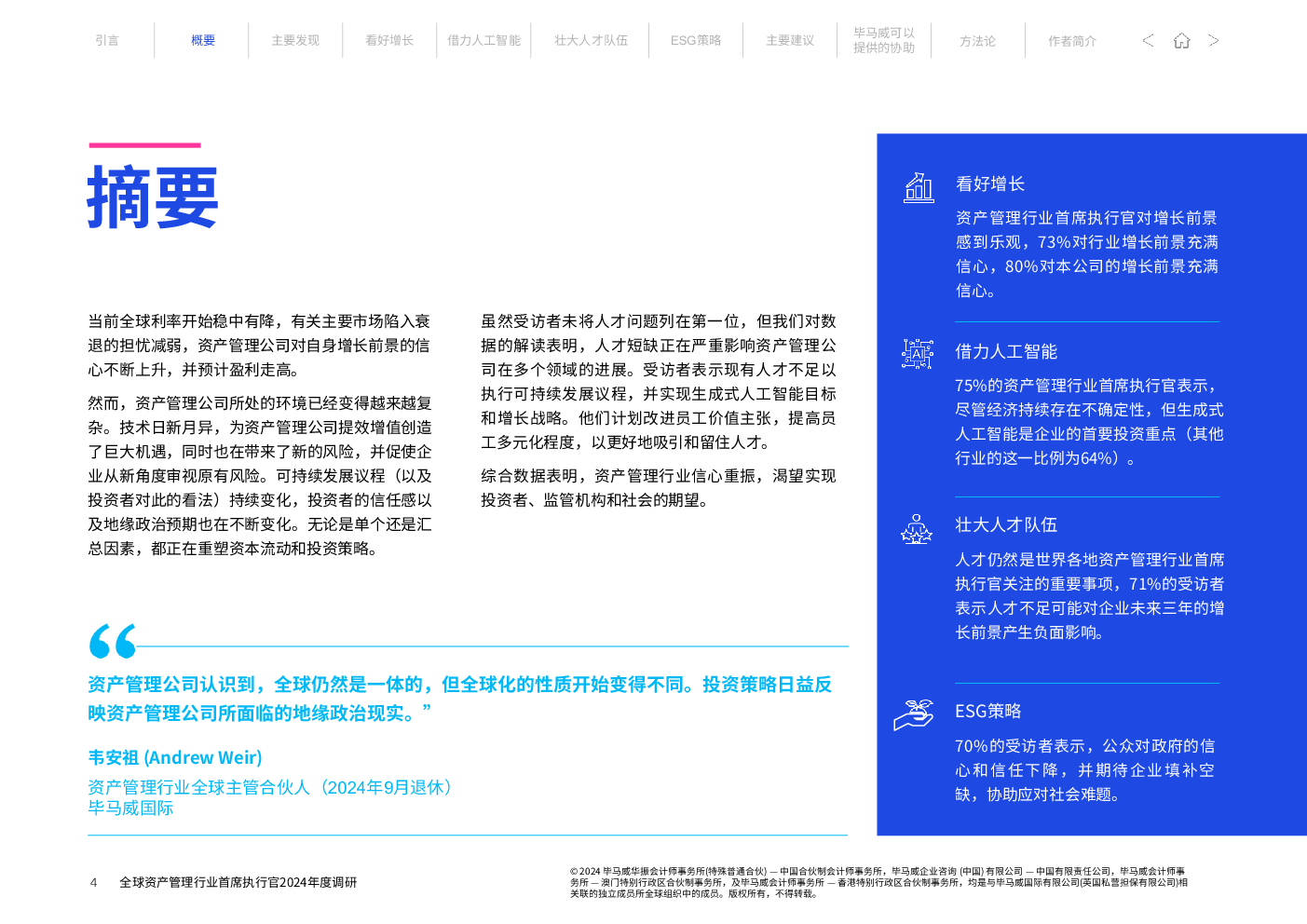Screen dimensions: 1307x924
Task: Go to the home page icon
Action: pos(1181,40)
